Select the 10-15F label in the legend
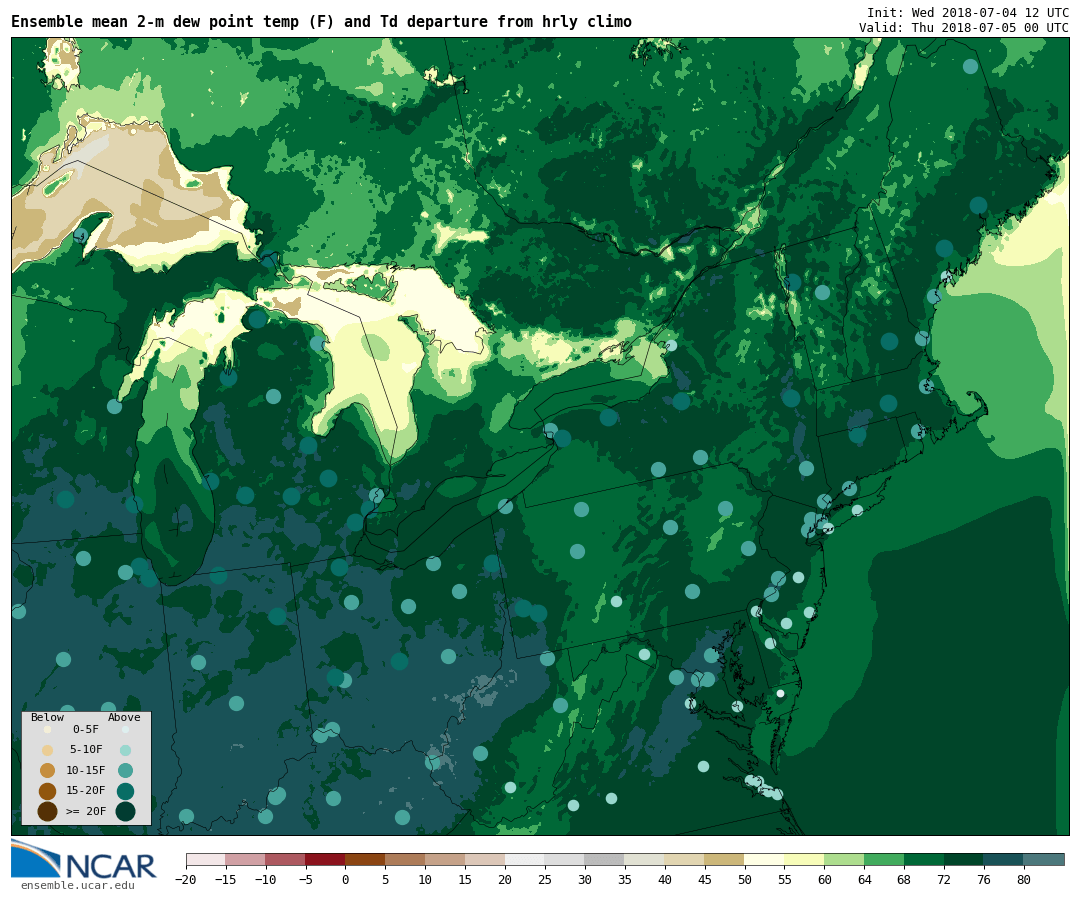Screen dimensions: 1080x898 coord(86,770)
